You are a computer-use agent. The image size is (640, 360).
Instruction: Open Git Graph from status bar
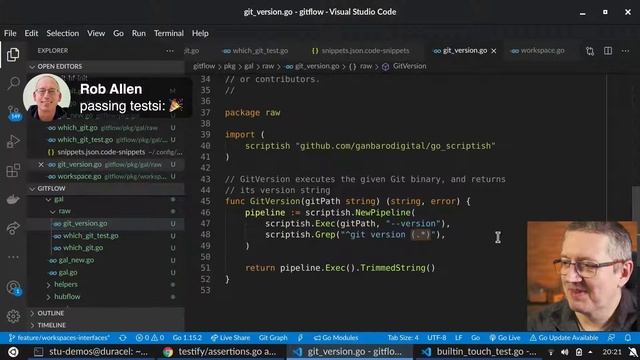[273, 338]
